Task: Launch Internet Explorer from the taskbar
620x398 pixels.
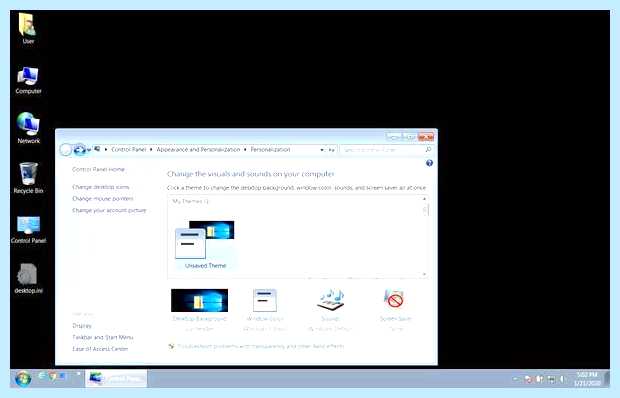Action: (42, 376)
